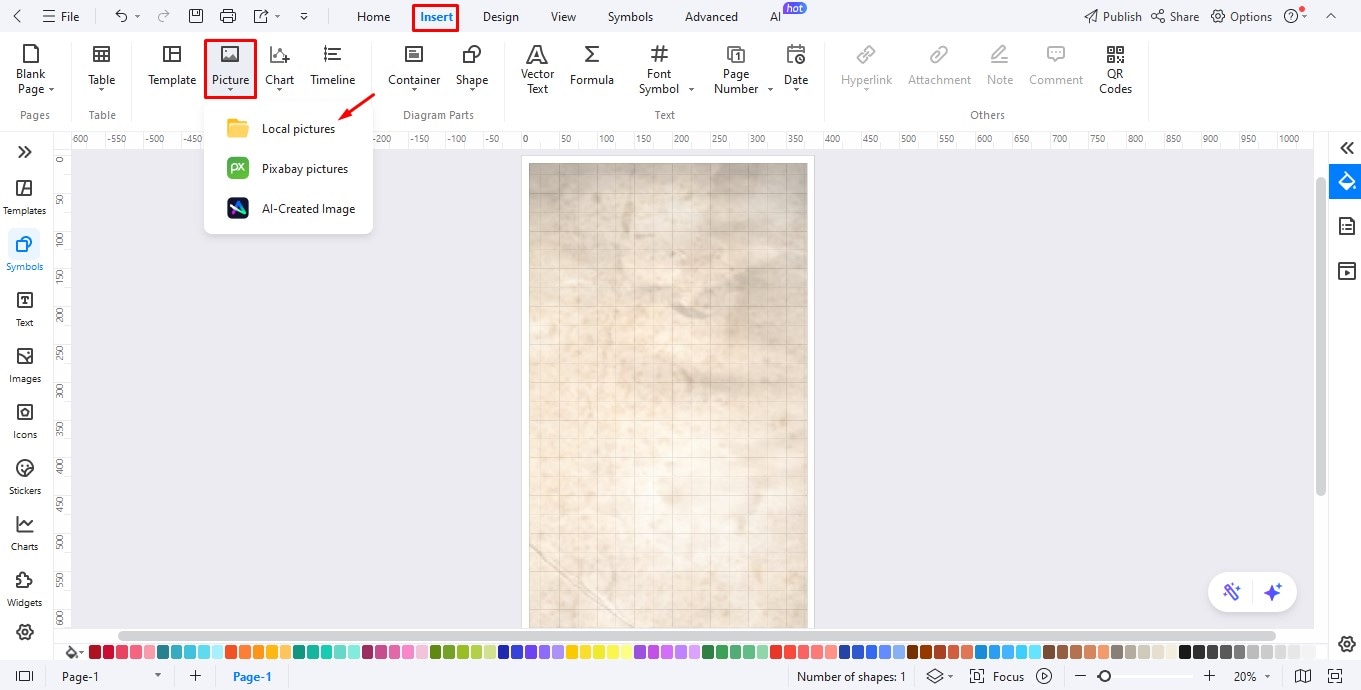Switch to the Home tab

point(373,17)
